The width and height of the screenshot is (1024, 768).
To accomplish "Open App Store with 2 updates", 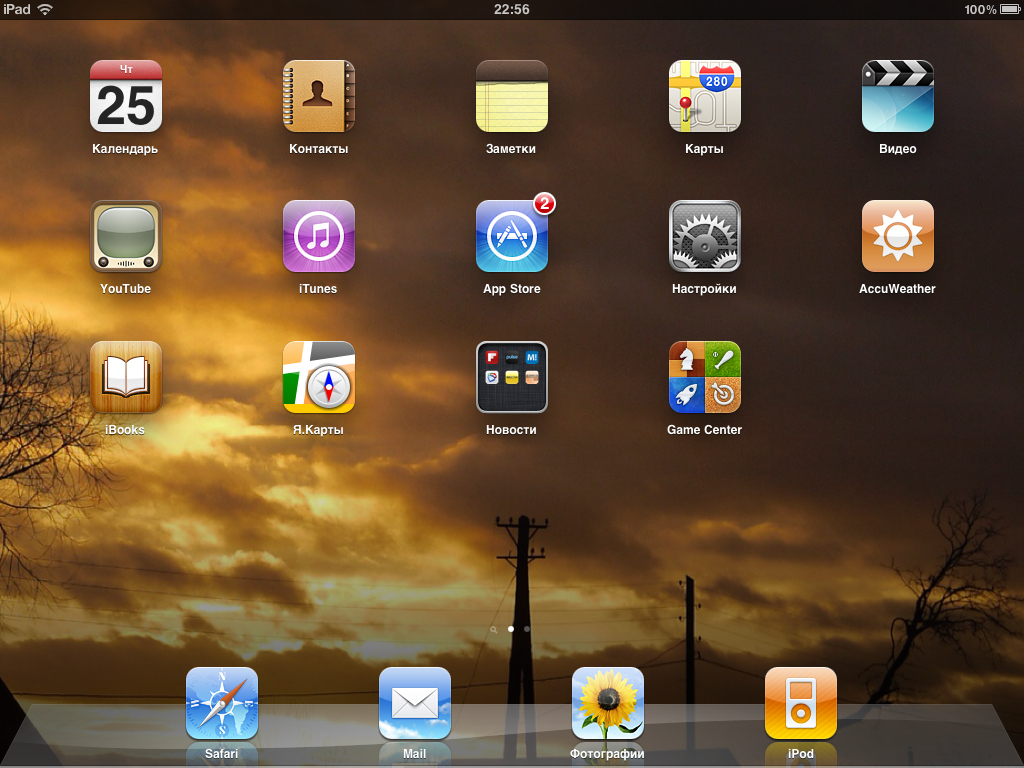I will coord(512,237).
